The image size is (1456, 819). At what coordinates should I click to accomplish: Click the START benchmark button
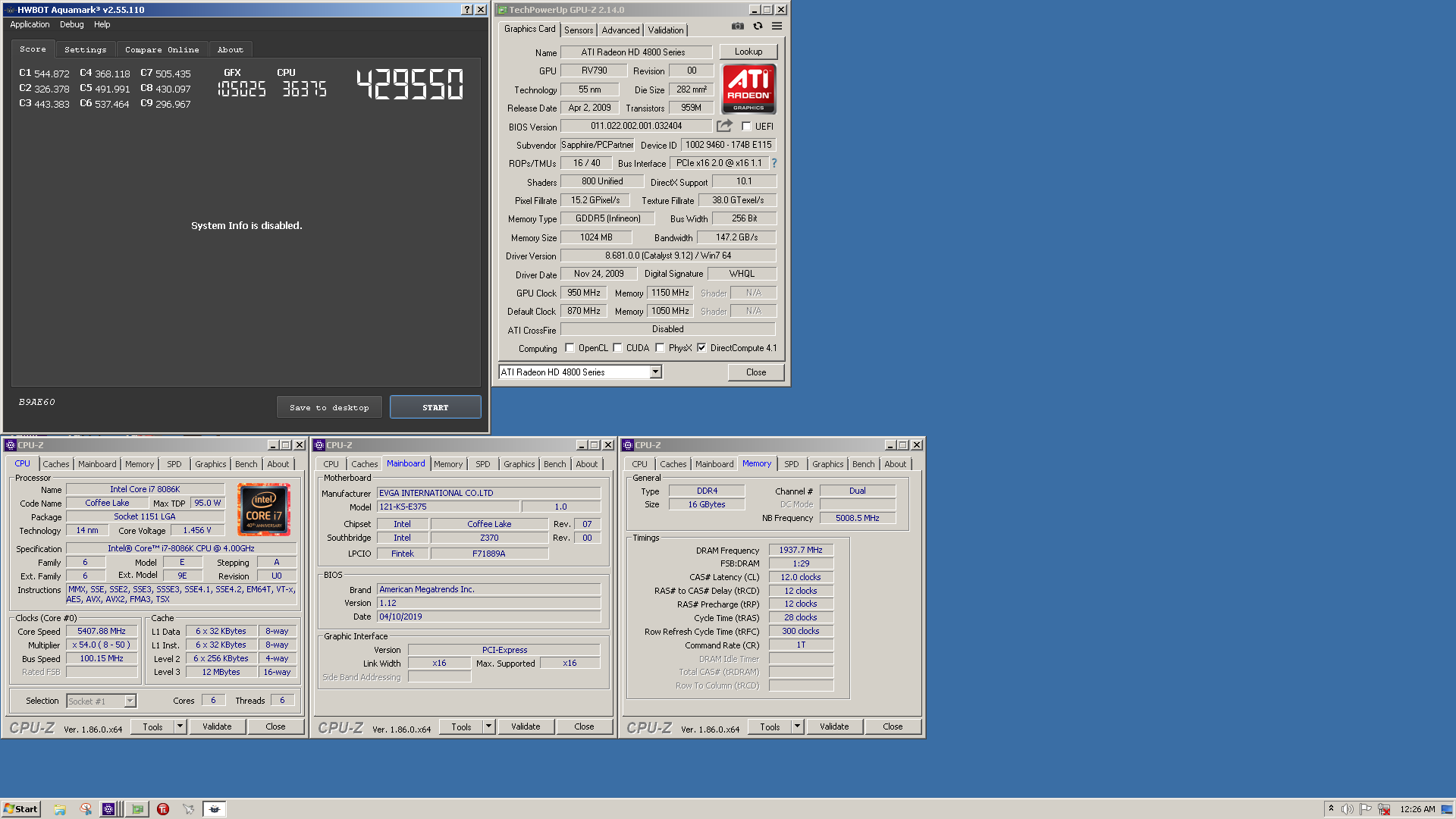[435, 407]
